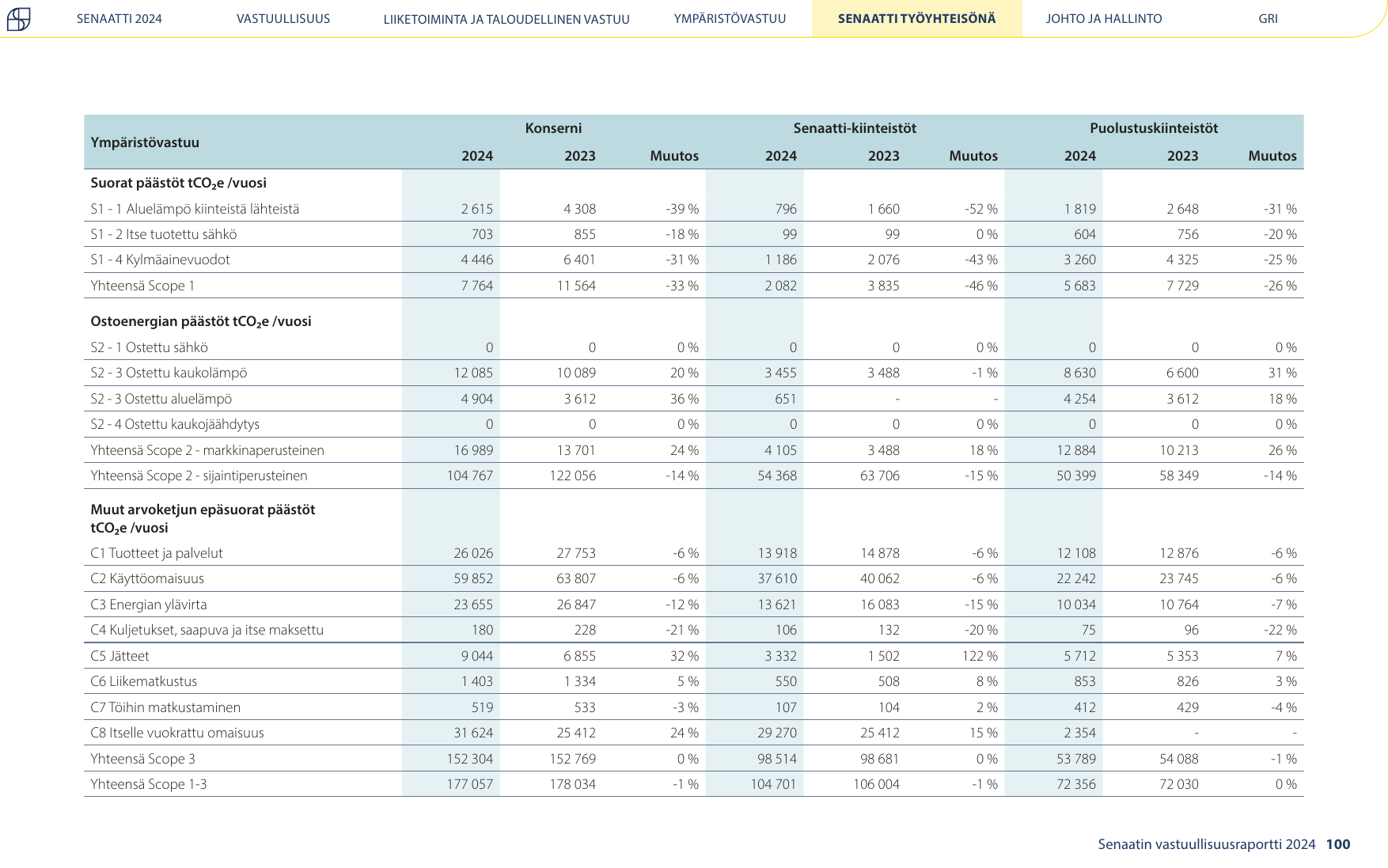Go to the VASTUULLISUUS tab
This screenshot has width=1388, height=868.
283,19
